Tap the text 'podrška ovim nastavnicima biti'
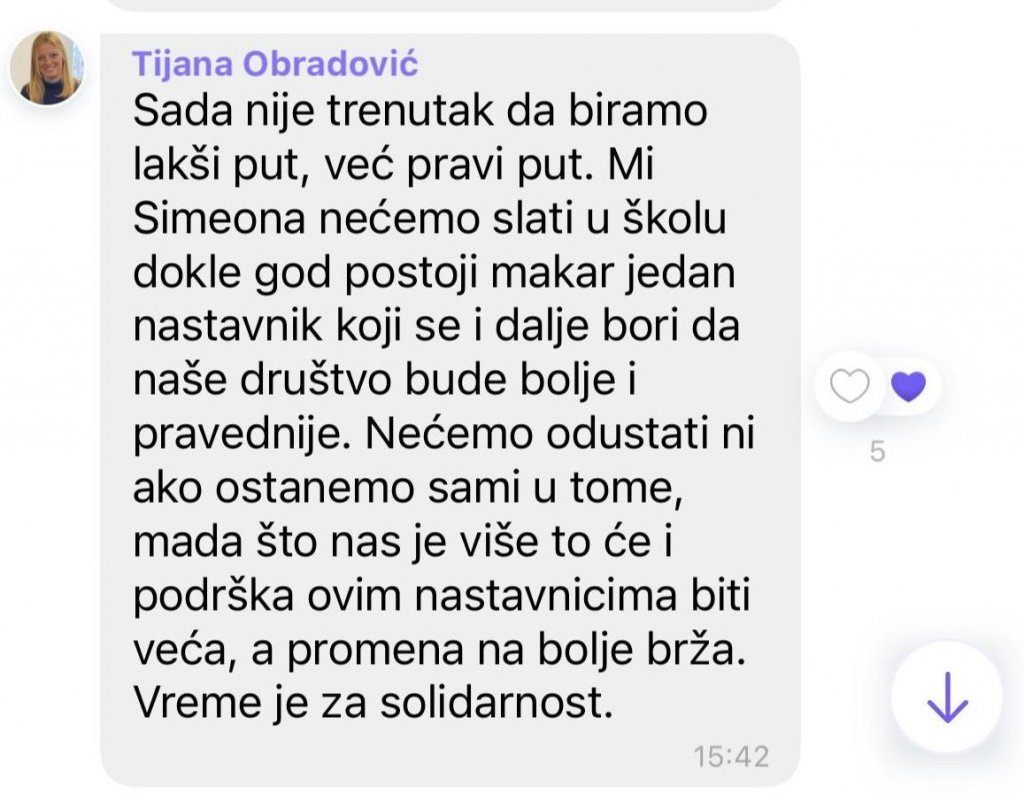This screenshot has width=1024, height=794. (x=441, y=597)
